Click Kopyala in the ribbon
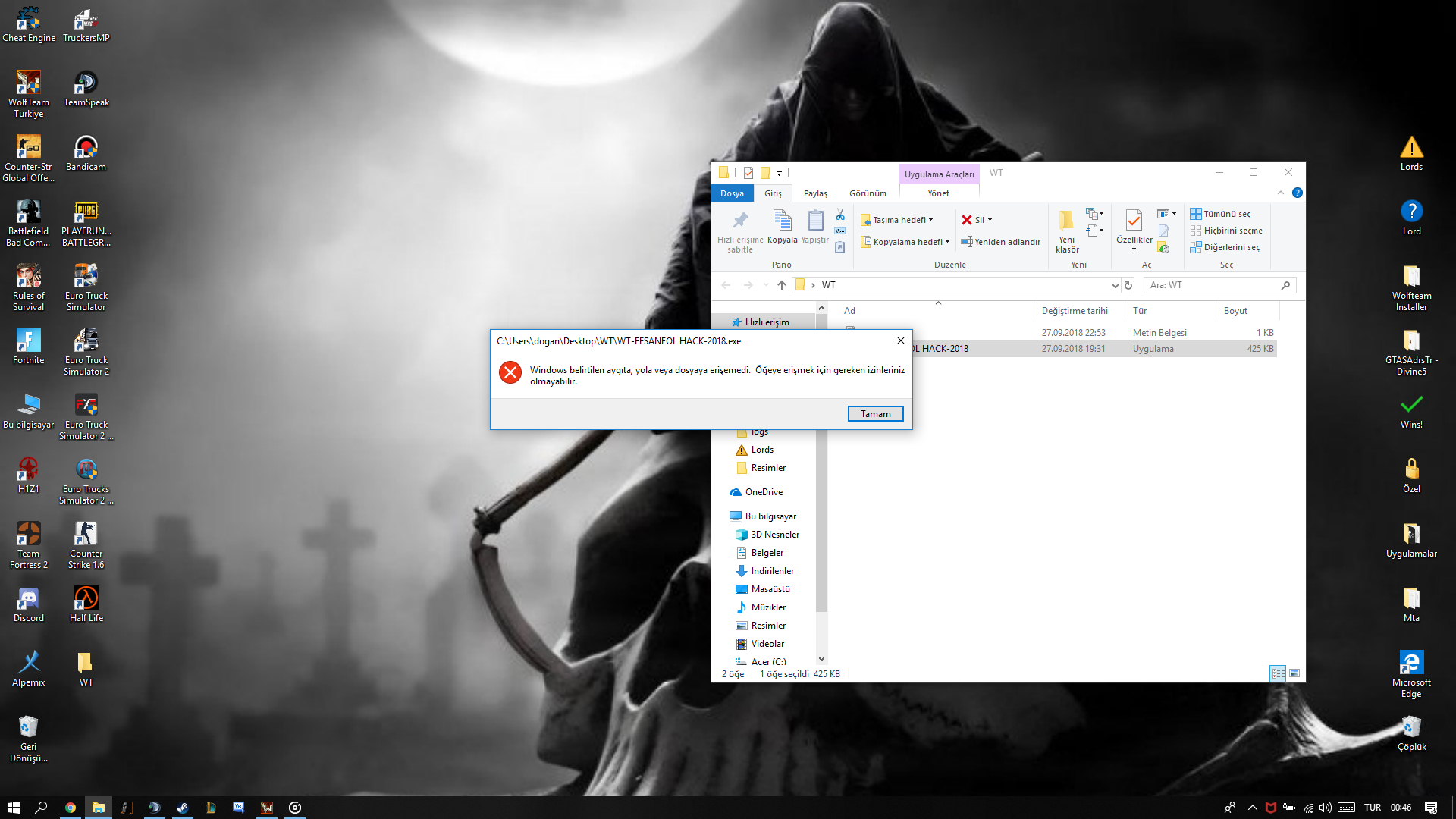Image resolution: width=1456 pixels, height=819 pixels. (x=782, y=227)
